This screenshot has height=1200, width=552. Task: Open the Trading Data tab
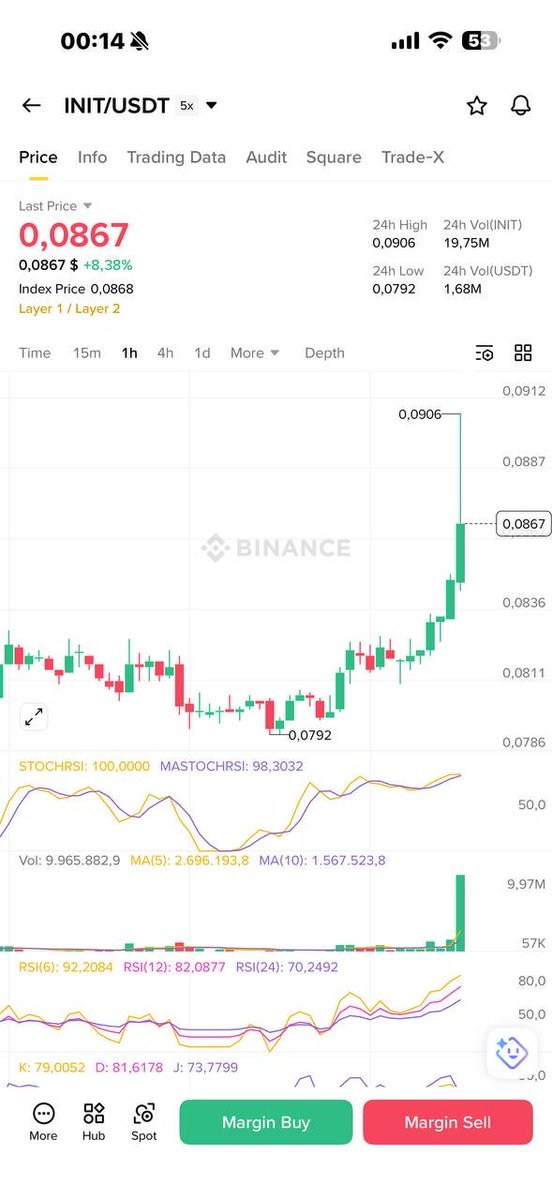tap(176, 157)
